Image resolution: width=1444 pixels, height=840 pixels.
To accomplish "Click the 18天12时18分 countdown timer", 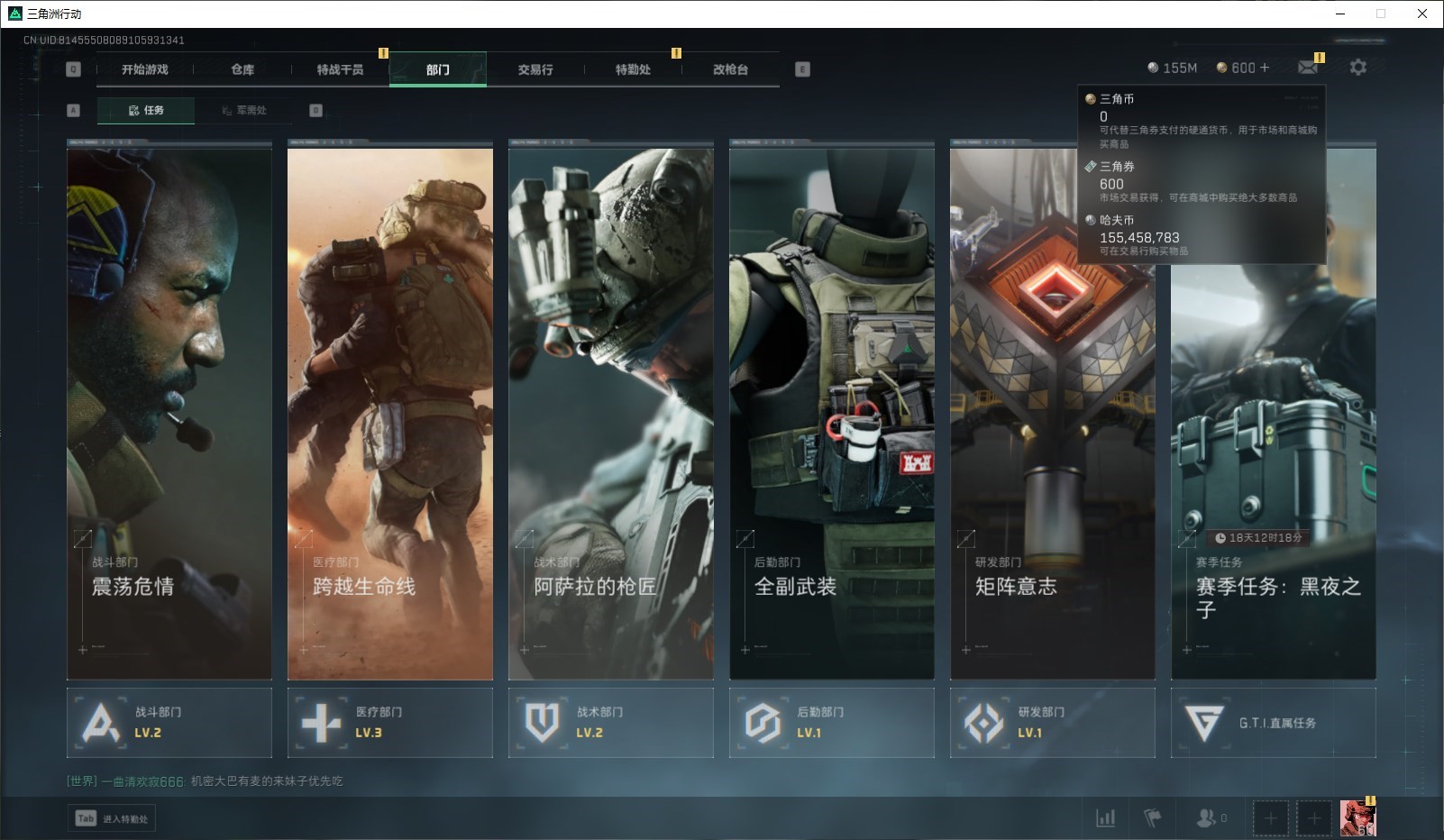I will point(1258,538).
